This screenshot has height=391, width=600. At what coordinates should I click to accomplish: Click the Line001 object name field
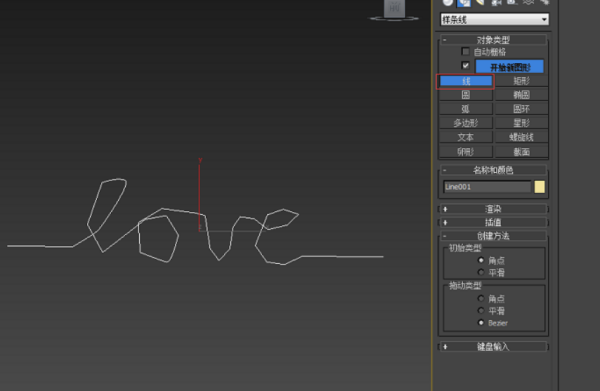(487, 187)
